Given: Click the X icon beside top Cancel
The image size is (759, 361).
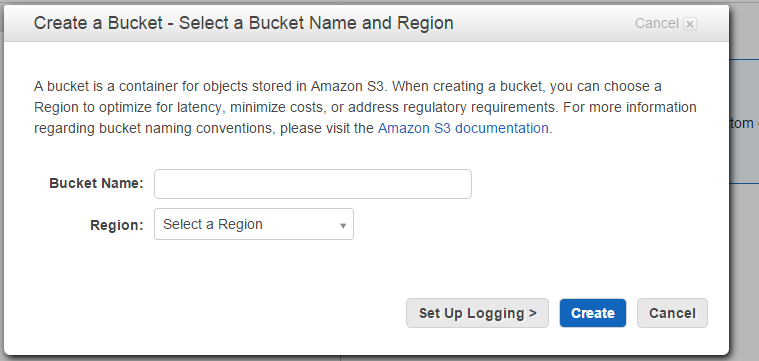Looking at the screenshot, I should [690, 24].
